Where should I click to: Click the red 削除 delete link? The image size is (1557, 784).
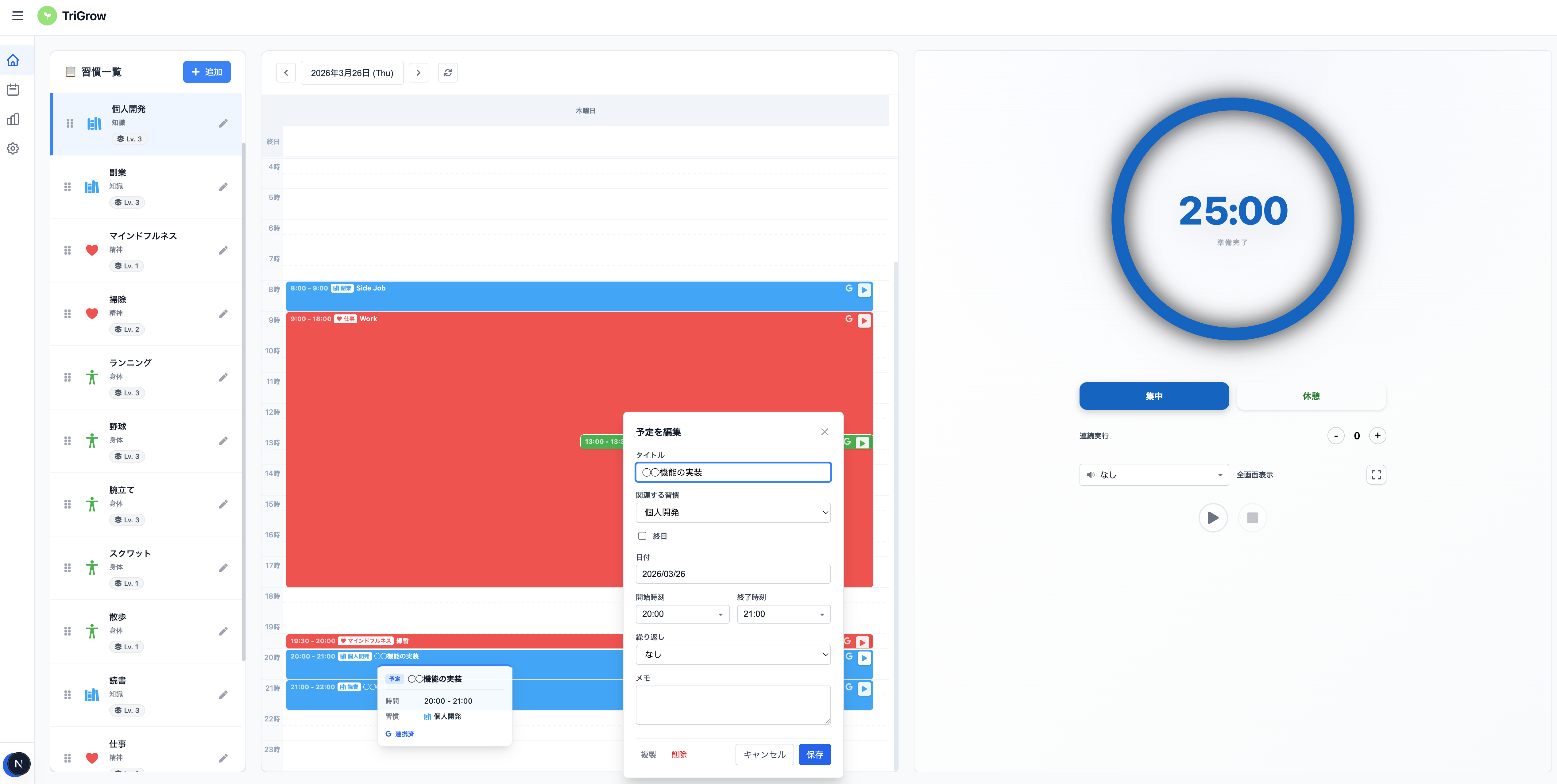point(678,755)
